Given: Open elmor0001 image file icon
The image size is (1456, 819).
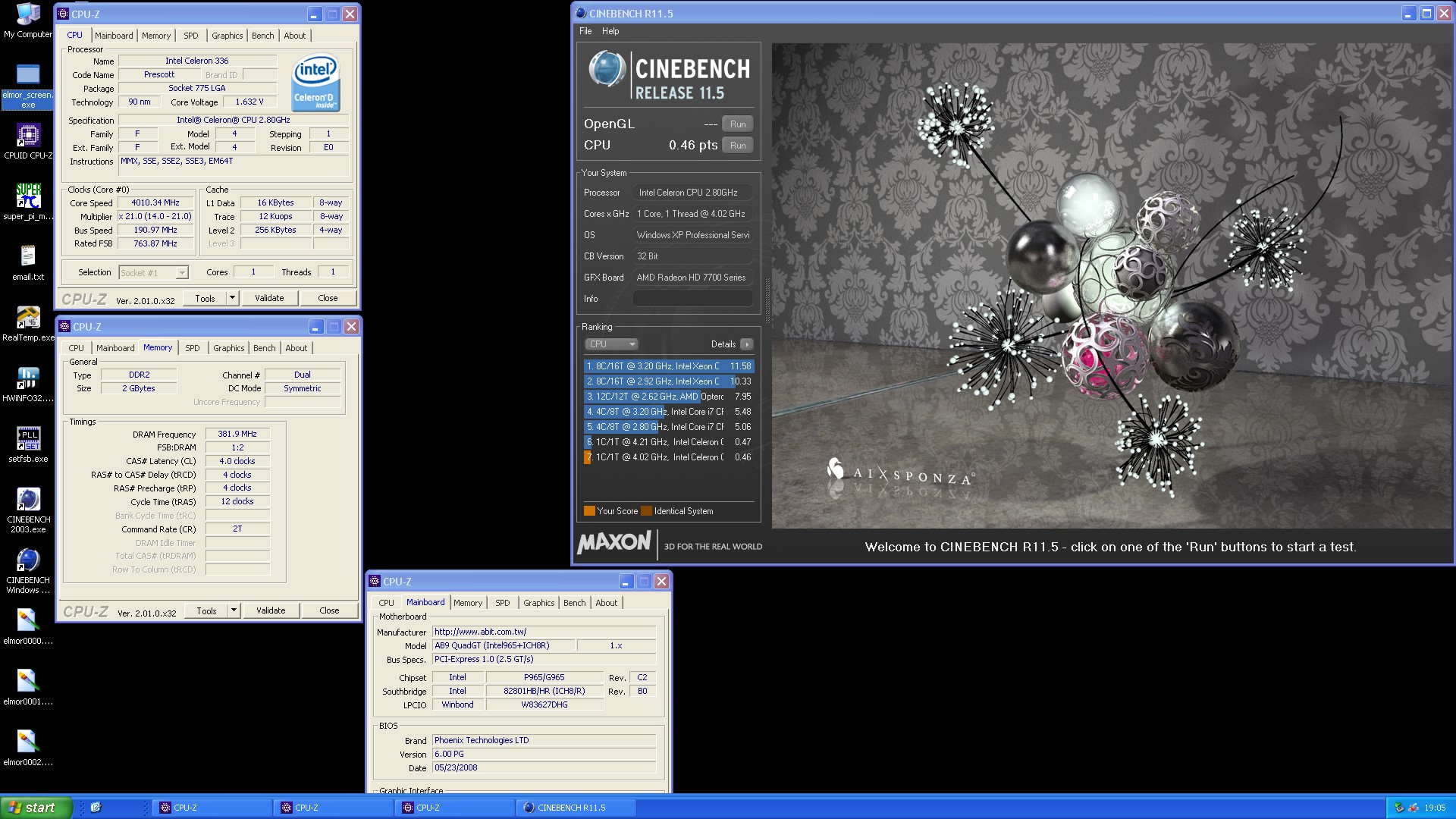Looking at the screenshot, I should tap(28, 687).
